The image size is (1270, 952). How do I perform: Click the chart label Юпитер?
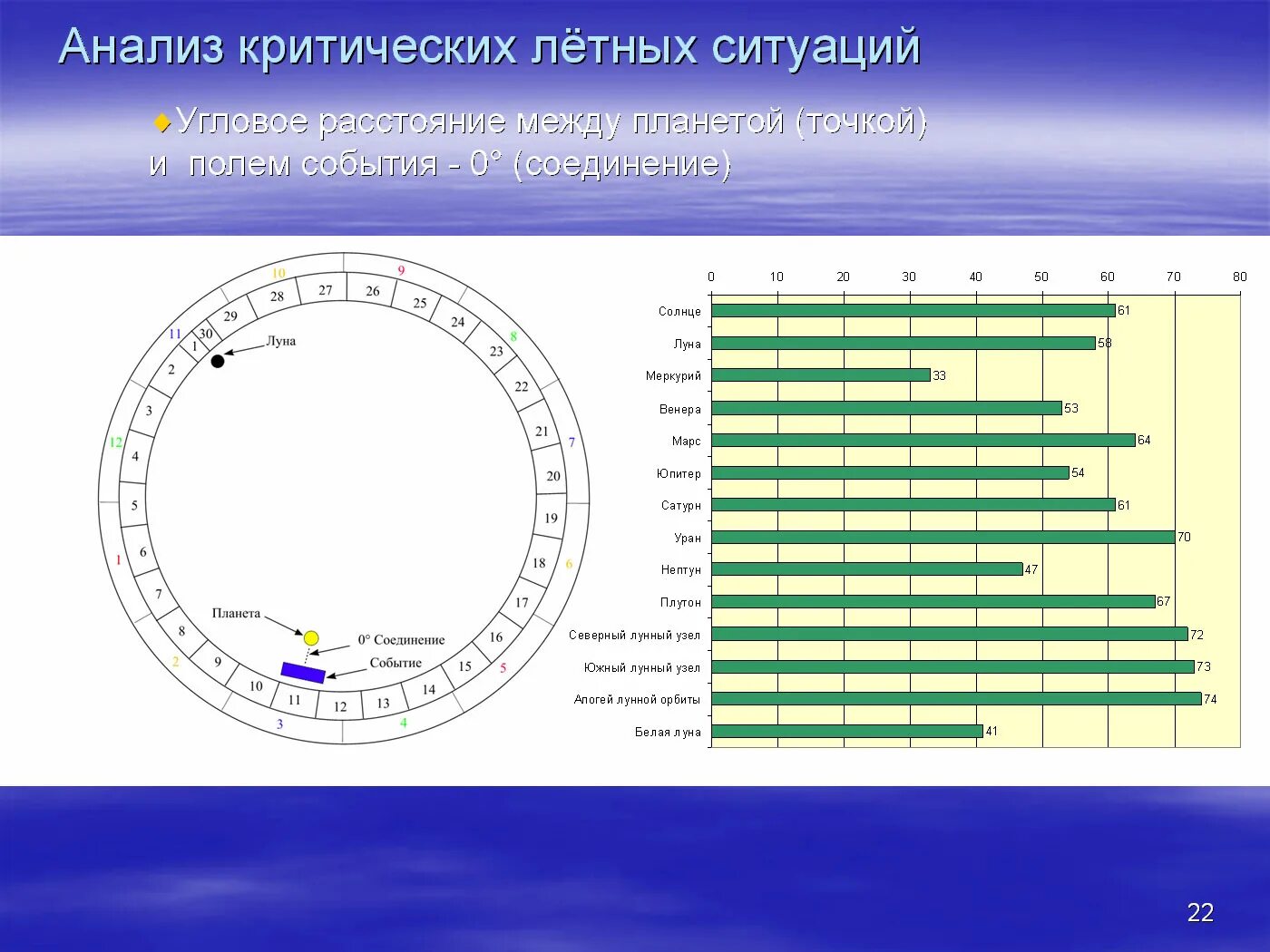[x=679, y=473]
